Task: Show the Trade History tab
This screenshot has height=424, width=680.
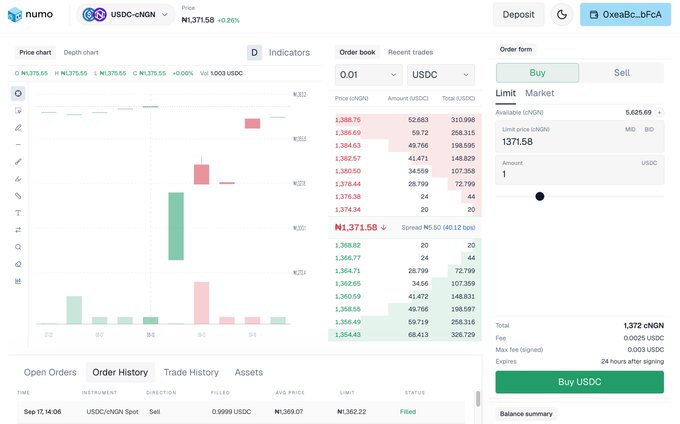Action: click(191, 372)
